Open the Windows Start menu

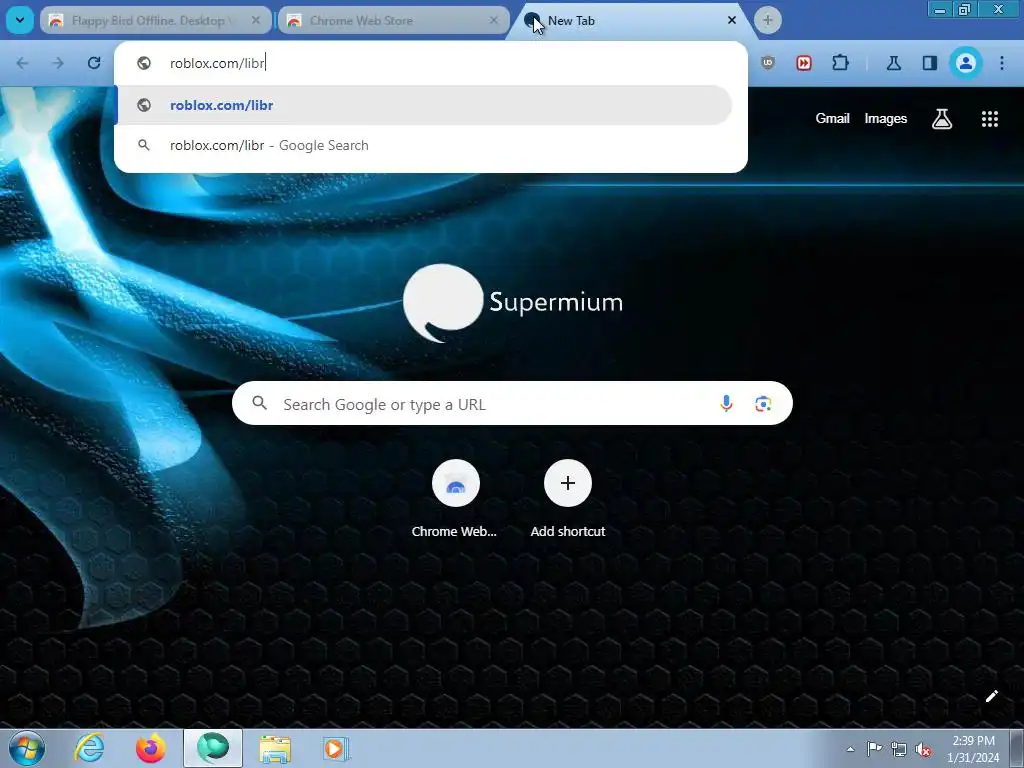click(27, 748)
